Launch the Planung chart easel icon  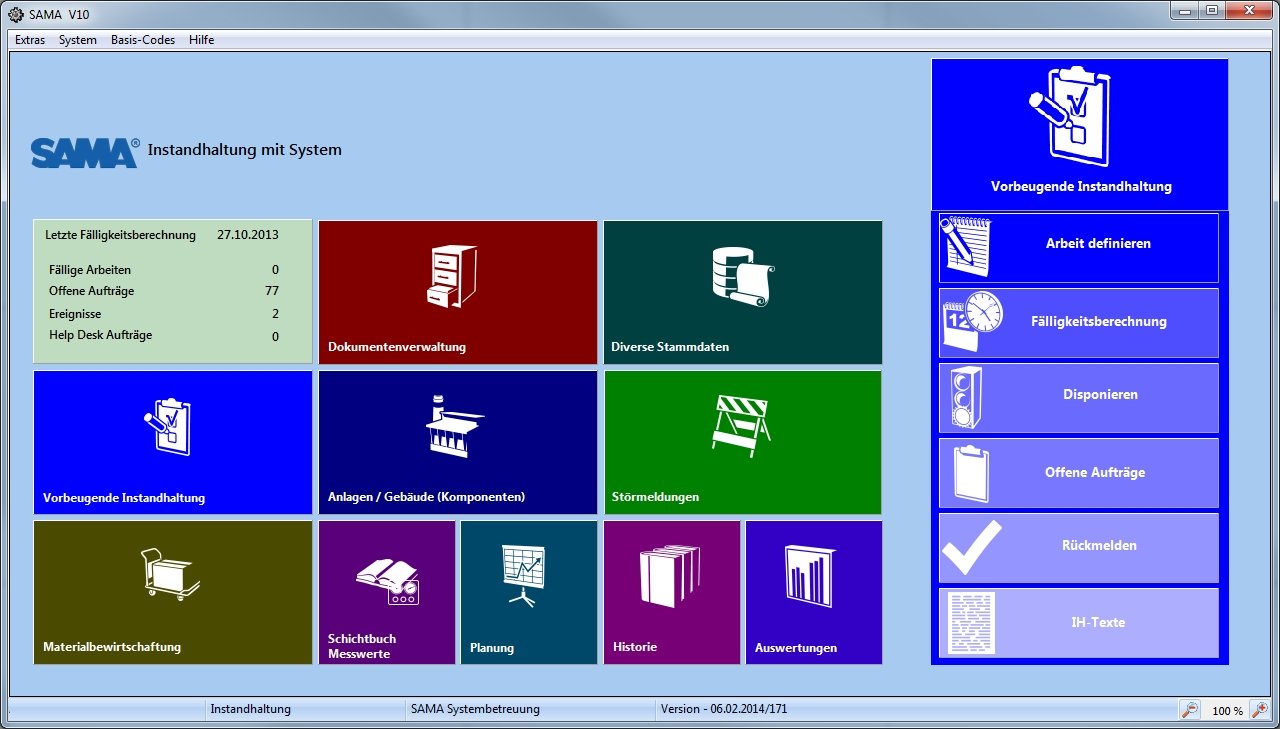coord(522,575)
